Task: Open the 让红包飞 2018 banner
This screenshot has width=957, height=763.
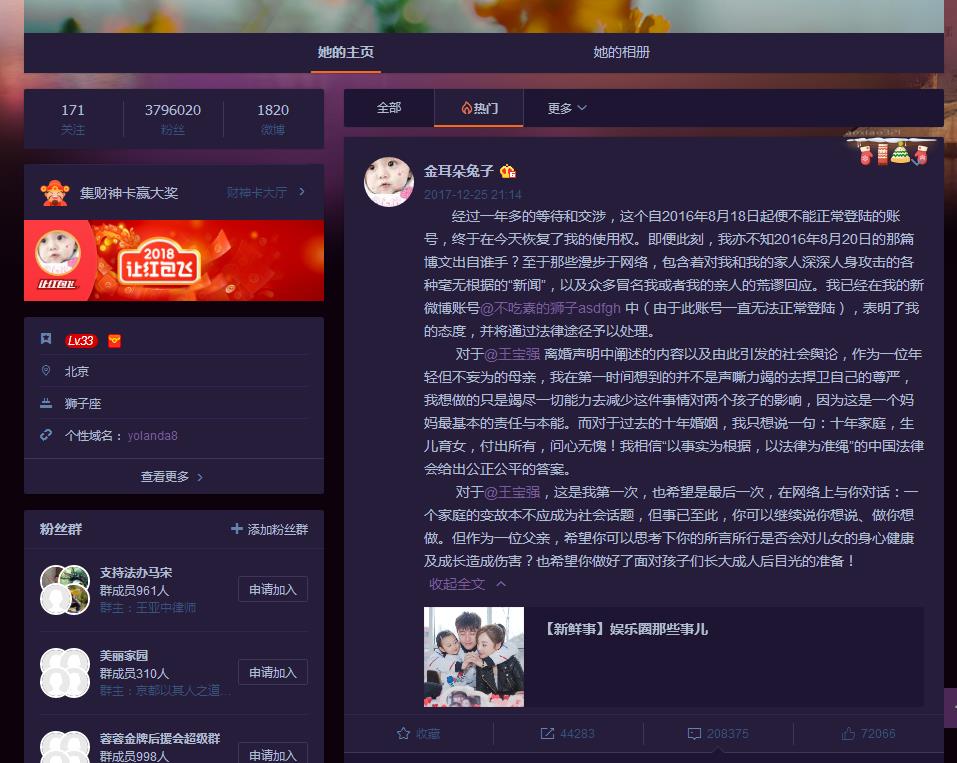Action: [174, 260]
